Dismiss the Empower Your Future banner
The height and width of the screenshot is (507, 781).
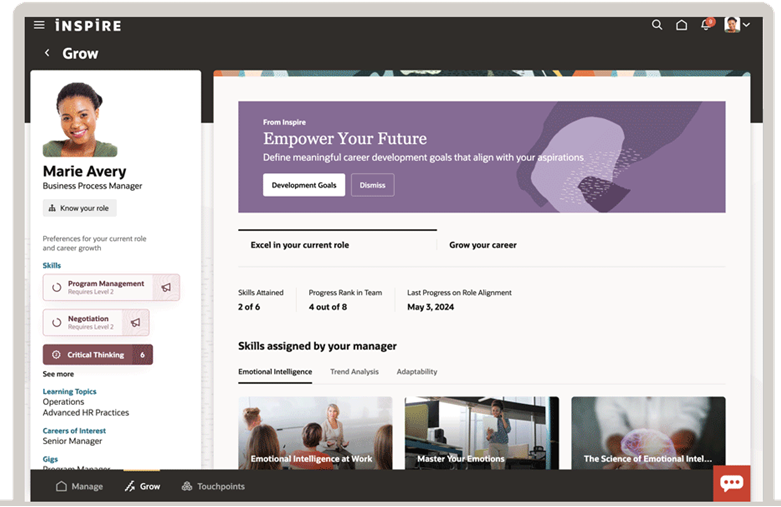372,185
